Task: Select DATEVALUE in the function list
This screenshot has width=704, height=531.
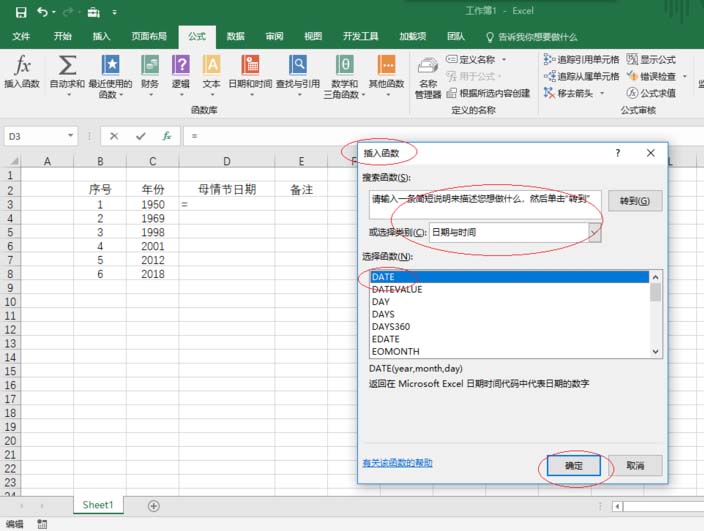Action: click(397, 289)
